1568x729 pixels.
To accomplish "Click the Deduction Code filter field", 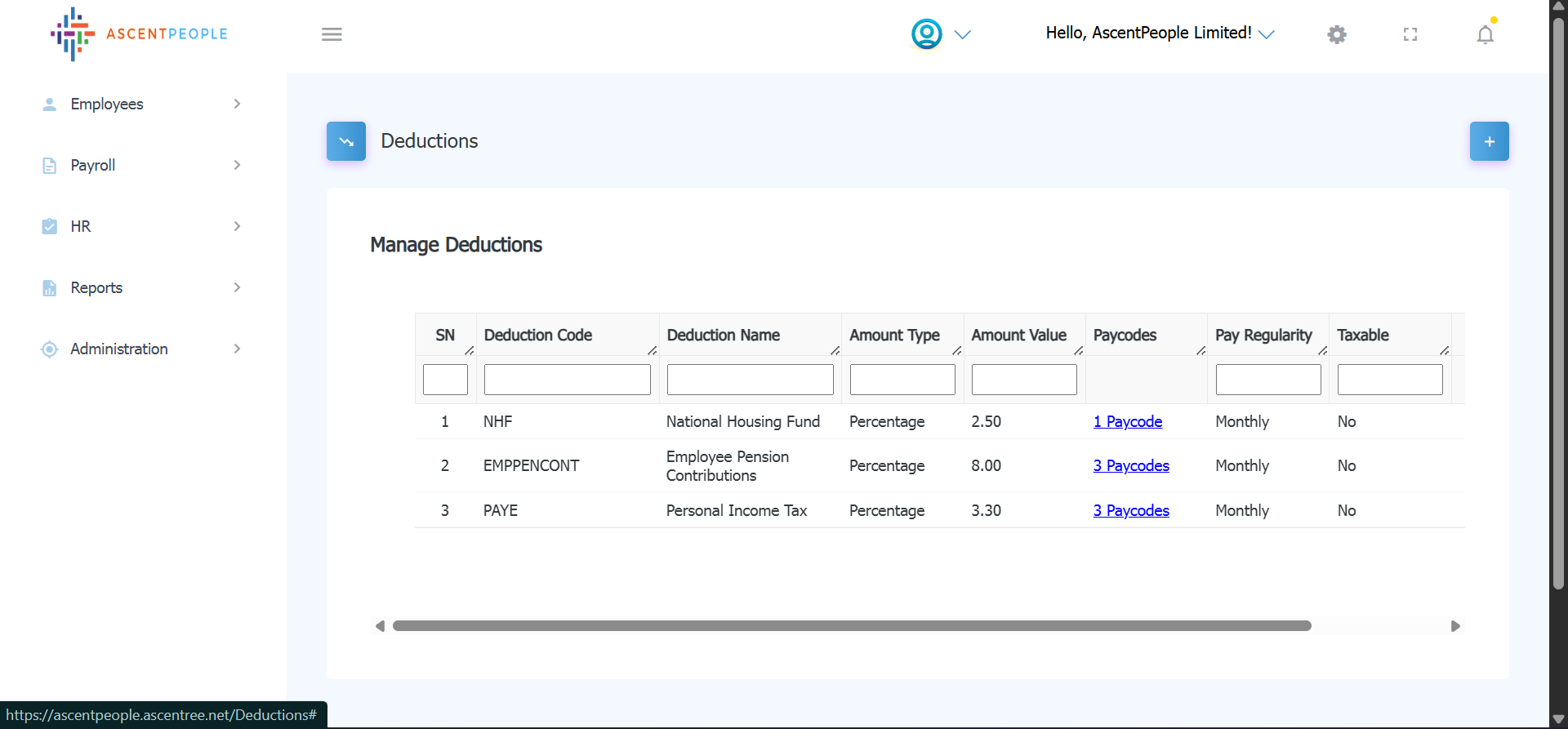I will pos(567,380).
